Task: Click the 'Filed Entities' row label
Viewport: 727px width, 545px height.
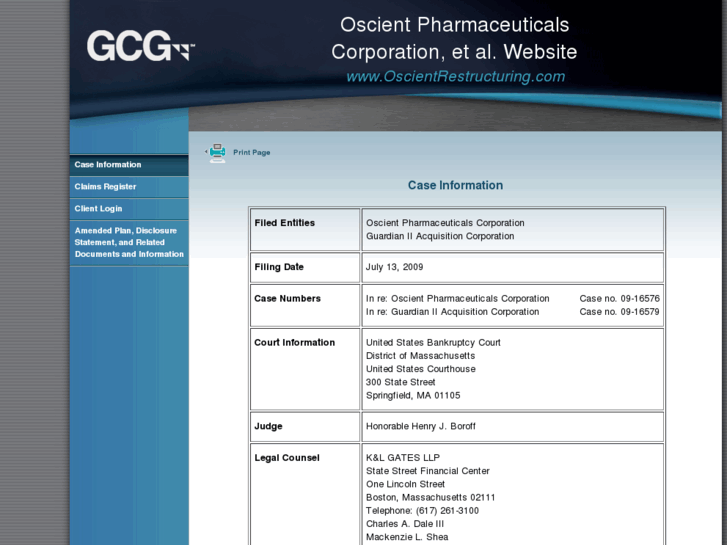Action: 285,223
